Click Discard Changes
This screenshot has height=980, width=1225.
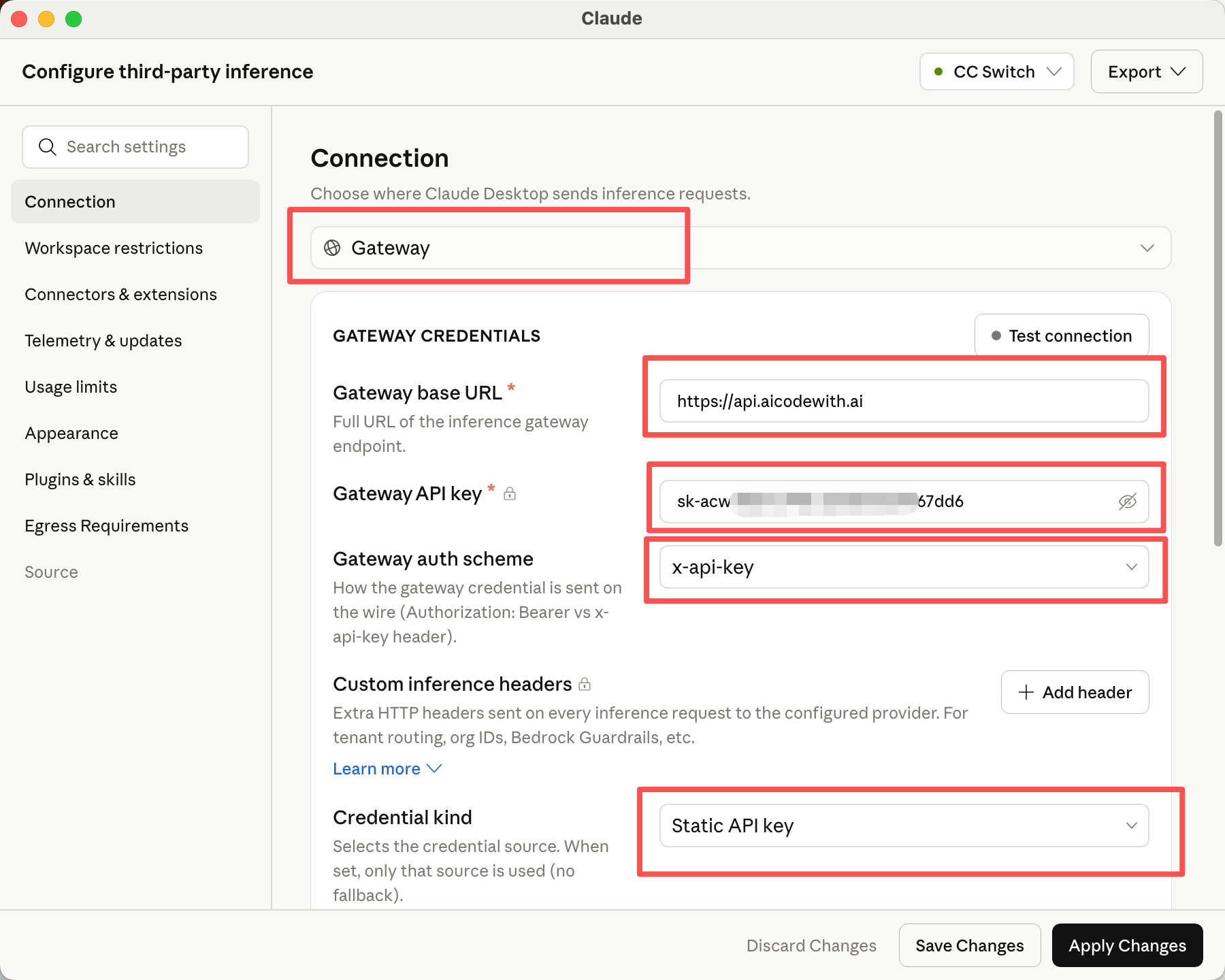811,945
